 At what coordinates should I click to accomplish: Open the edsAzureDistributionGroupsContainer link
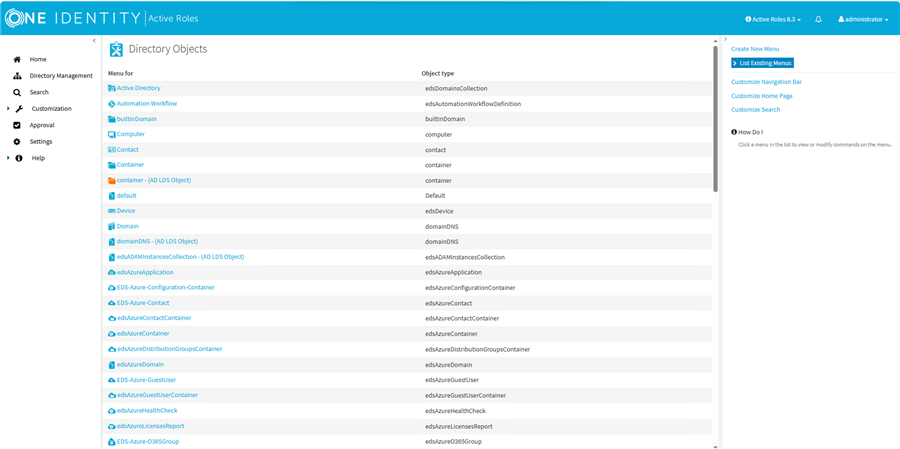pyautogui.click(x=169, y=349)
